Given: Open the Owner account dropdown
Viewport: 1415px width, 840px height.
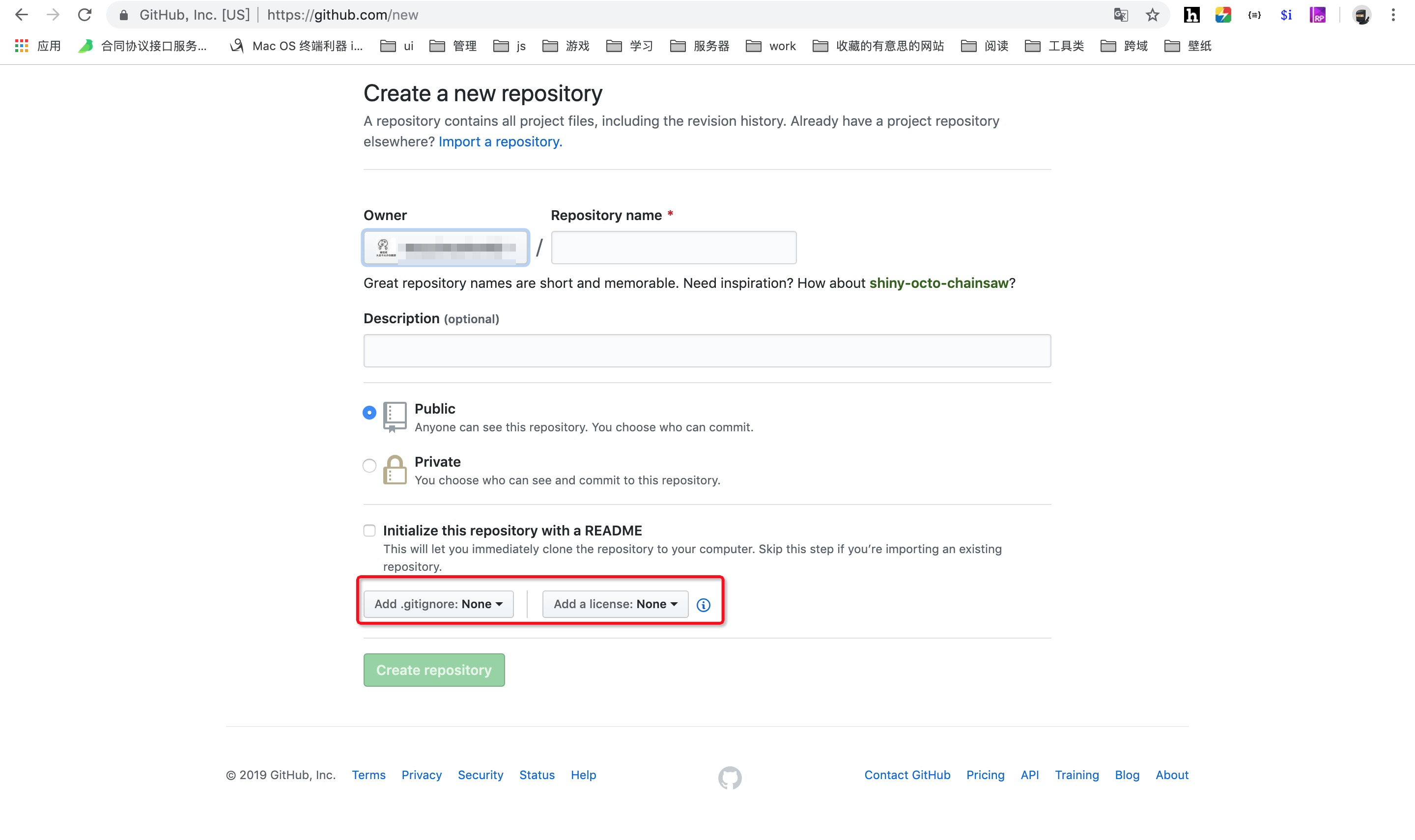Looking at the screenshot, I should (446, 248).
